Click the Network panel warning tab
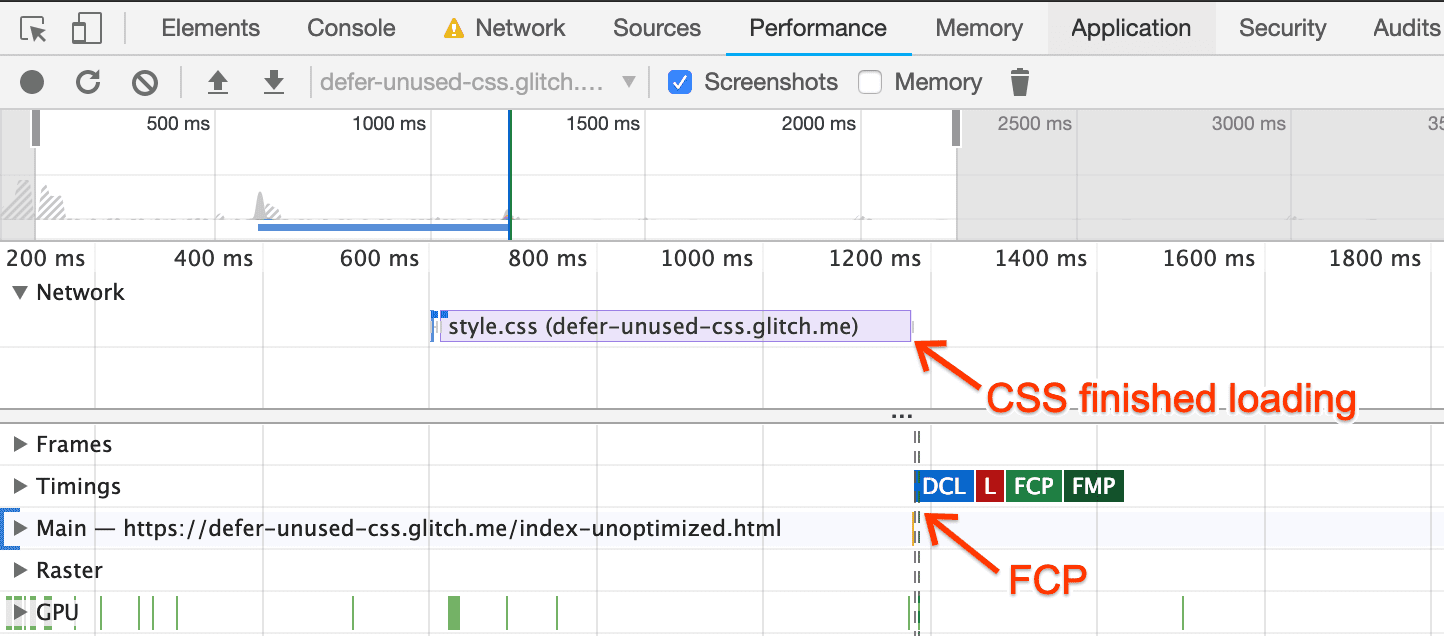Screen dimensions: 1446x636 coord(505,27)
